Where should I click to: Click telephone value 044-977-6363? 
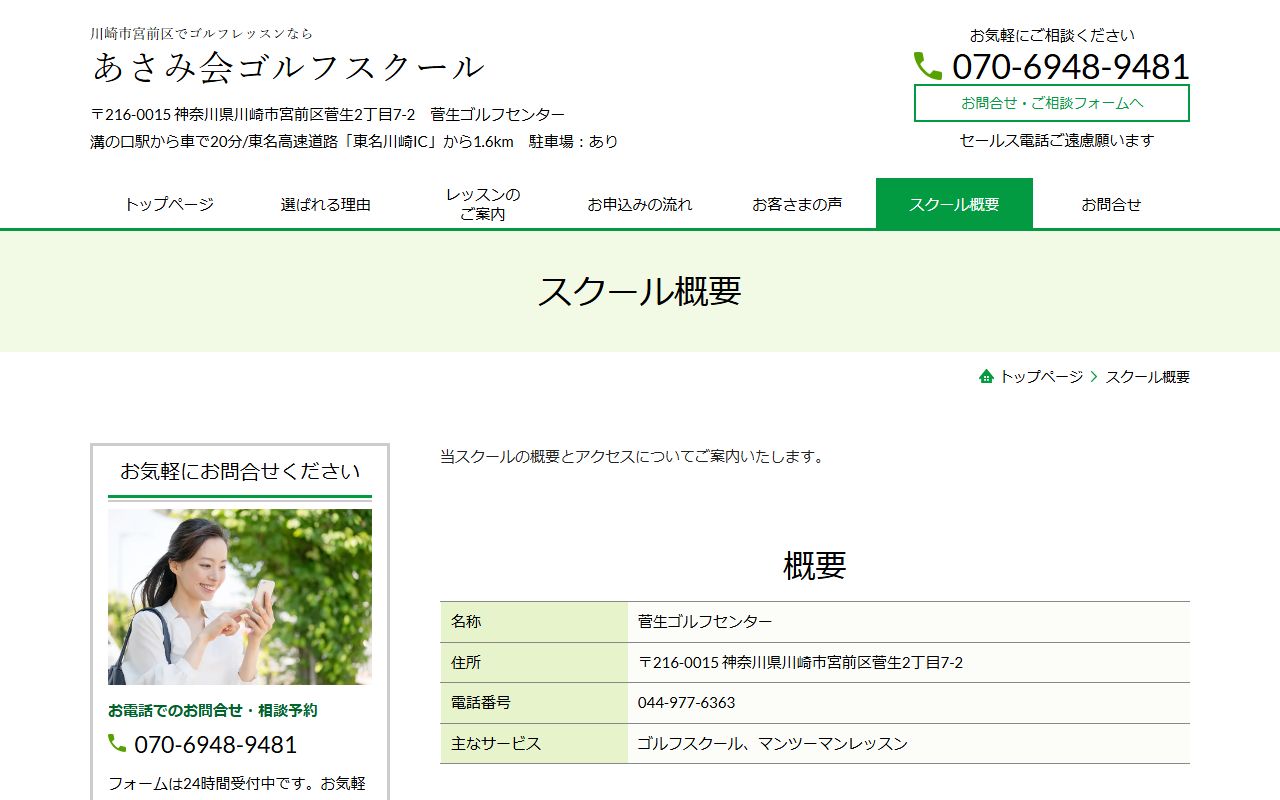[909, 703]
